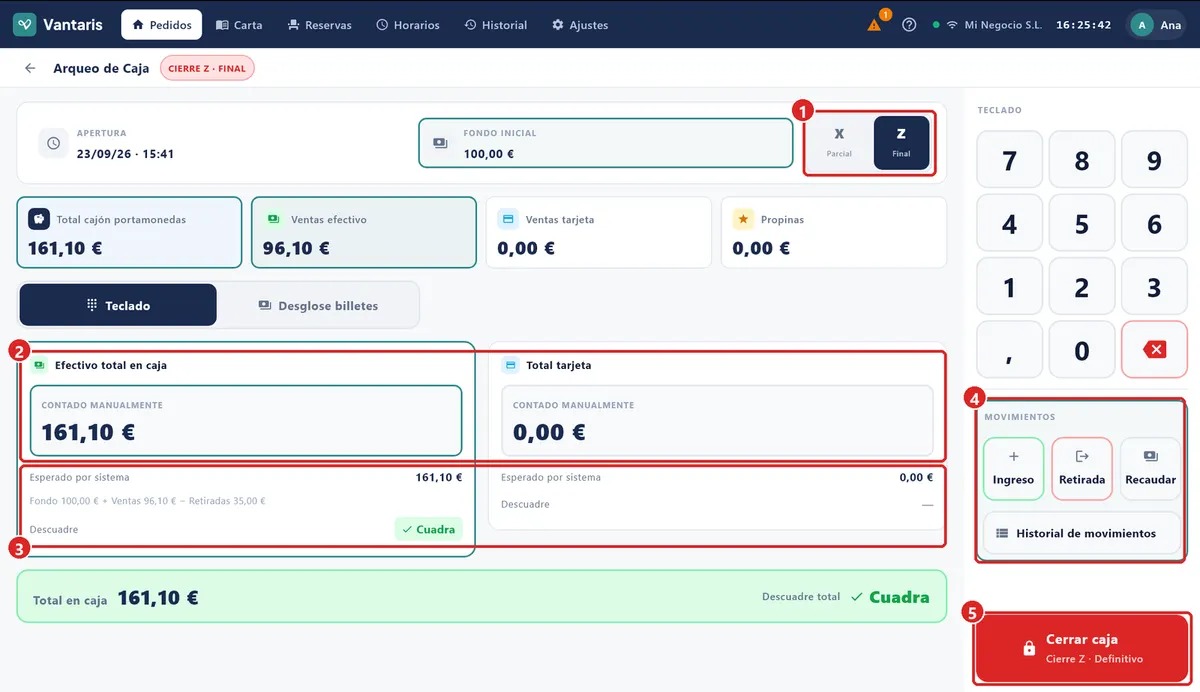Image resolution: width=1200 pixels, height=692 pixels.
Task: Click the Ingreso plus button
Action: tap(1013, 469)
